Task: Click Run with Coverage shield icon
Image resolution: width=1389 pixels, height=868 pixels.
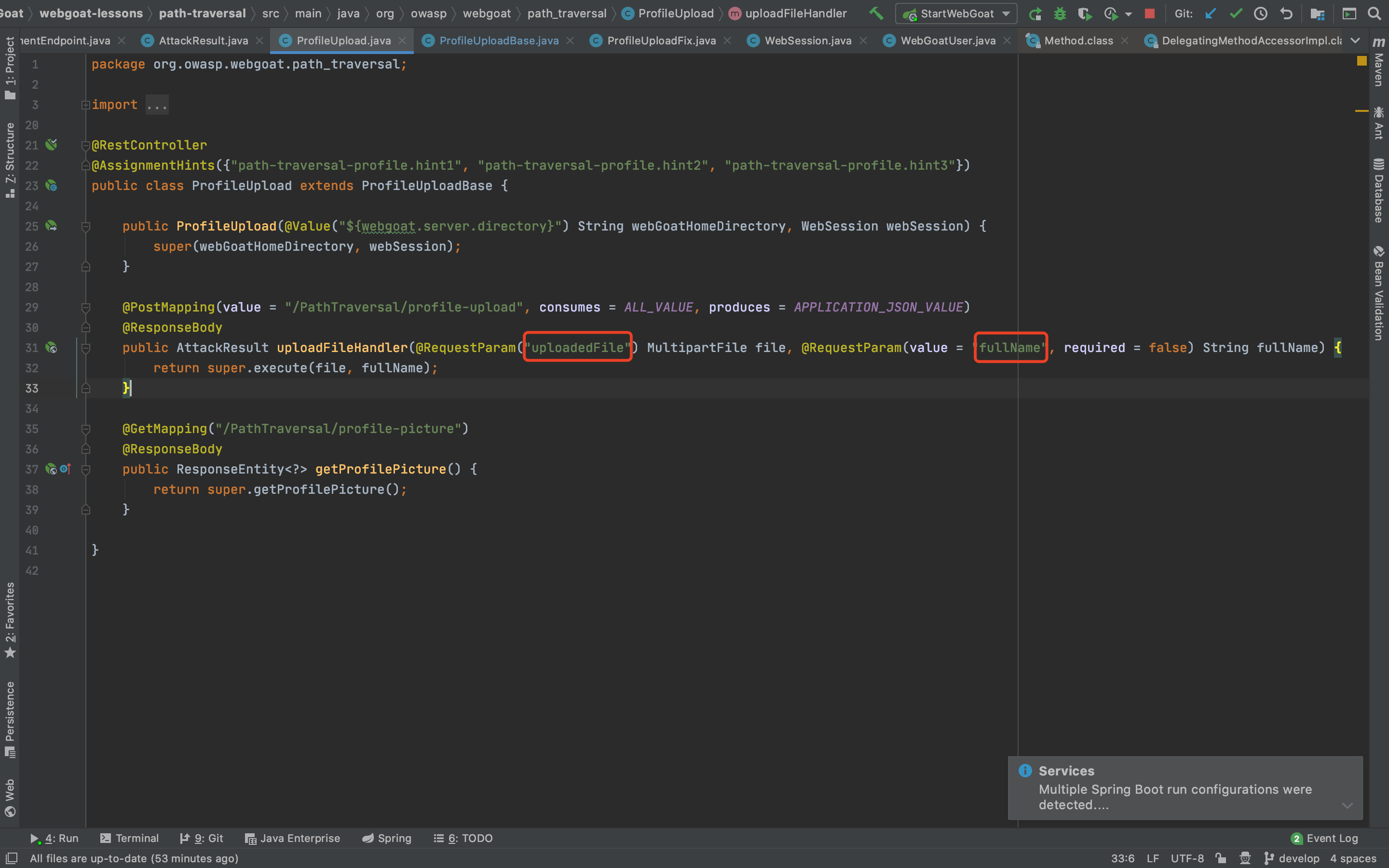Action: point(1084,14)
